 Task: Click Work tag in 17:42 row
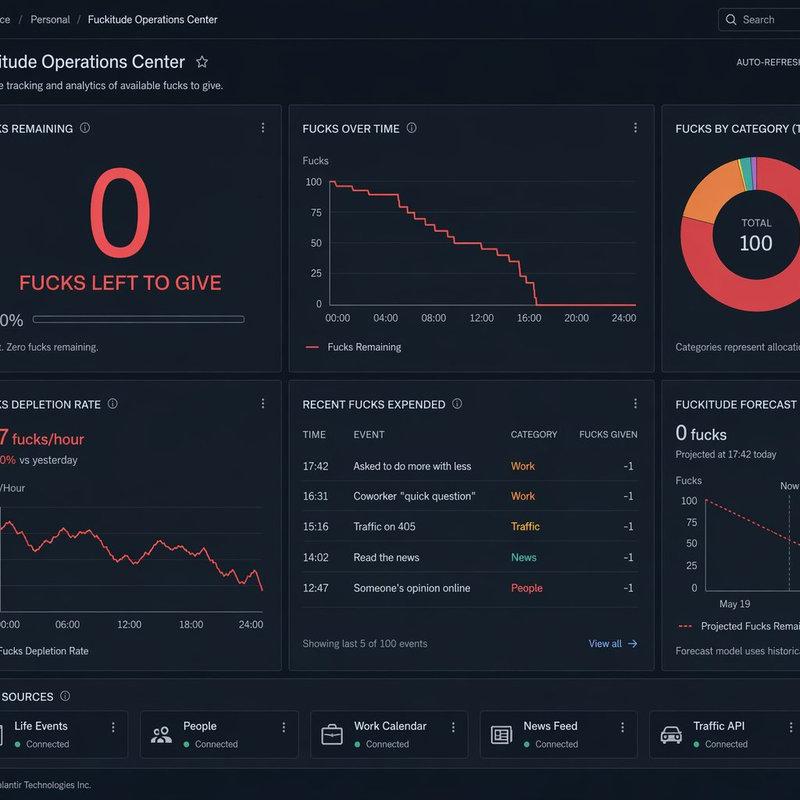(523, 466)
